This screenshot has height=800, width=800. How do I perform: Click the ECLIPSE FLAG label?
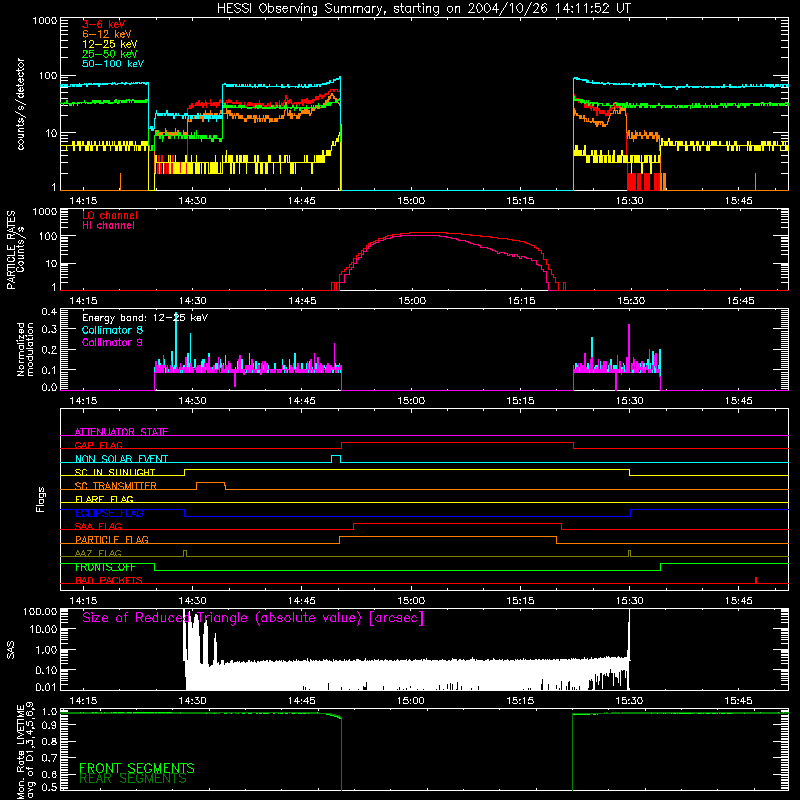tap(109, 513)
